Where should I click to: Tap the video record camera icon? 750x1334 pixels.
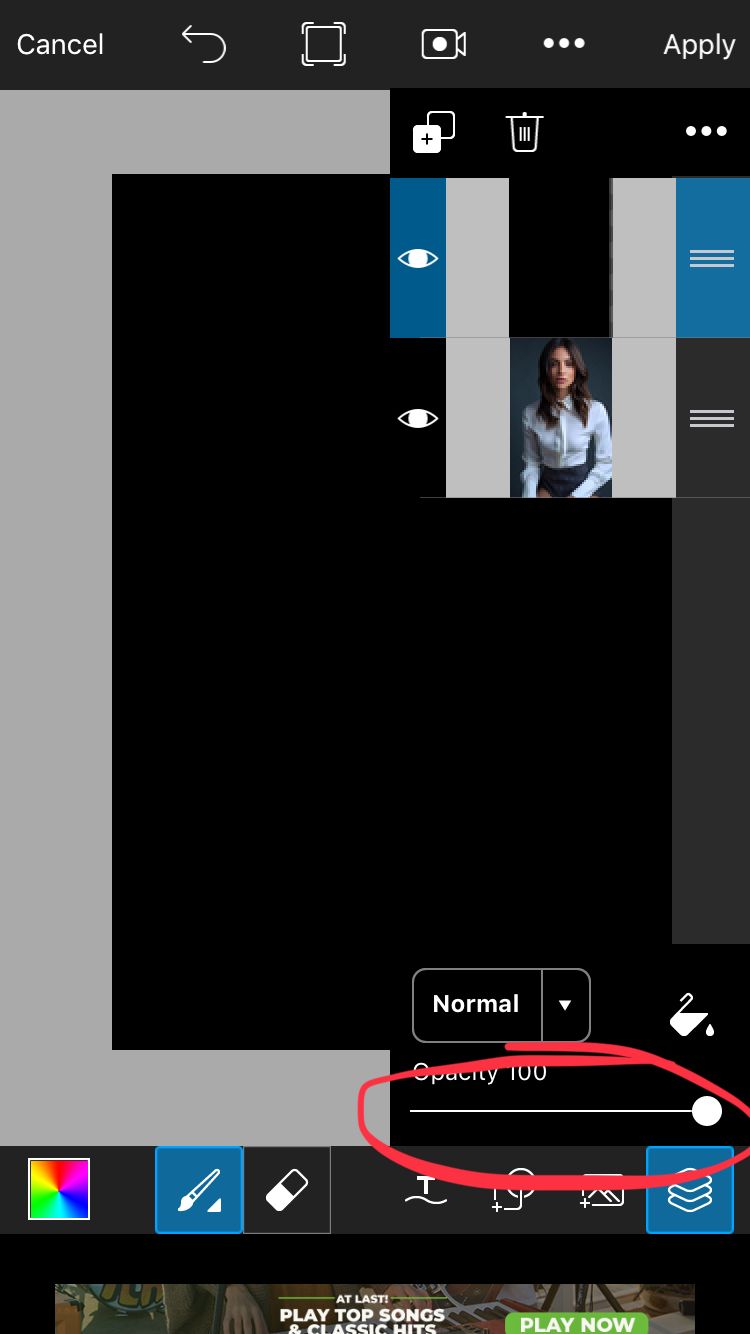pyautogui.click(x=444, y=45)
